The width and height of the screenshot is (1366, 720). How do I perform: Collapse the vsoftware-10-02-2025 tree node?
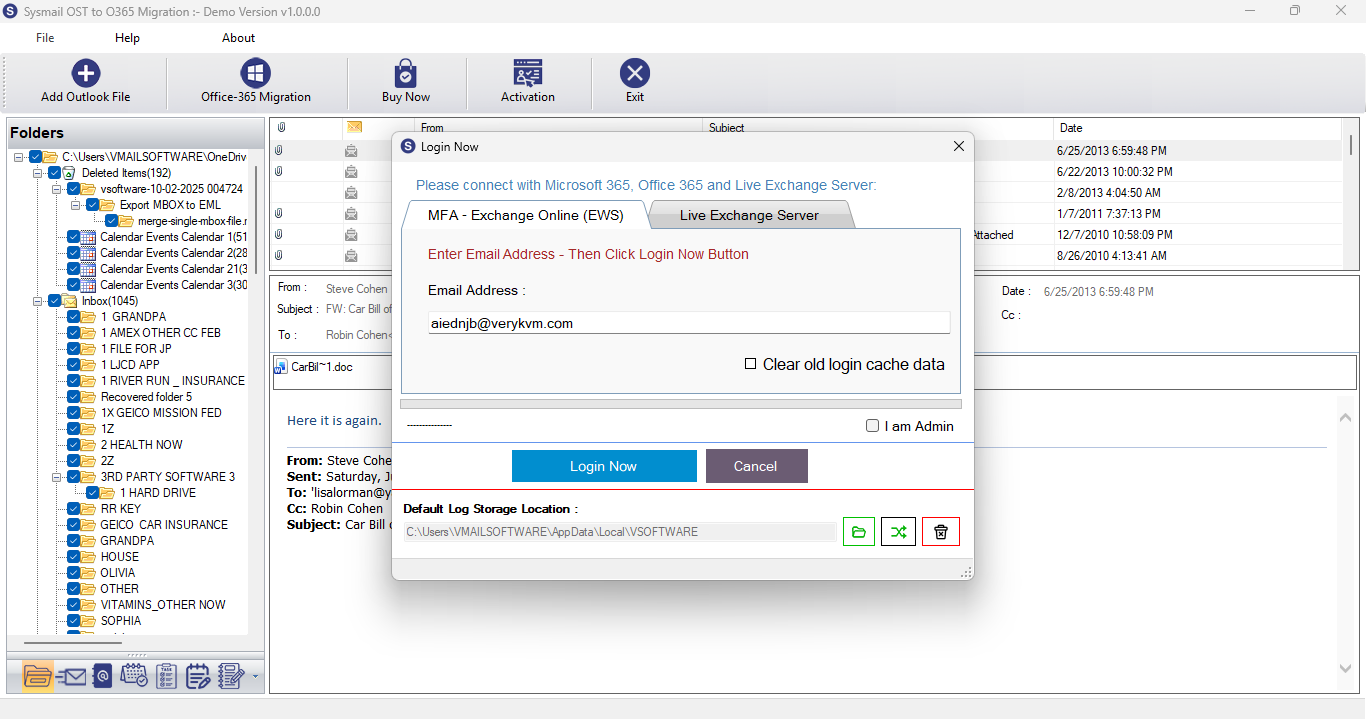coord(57,189)
